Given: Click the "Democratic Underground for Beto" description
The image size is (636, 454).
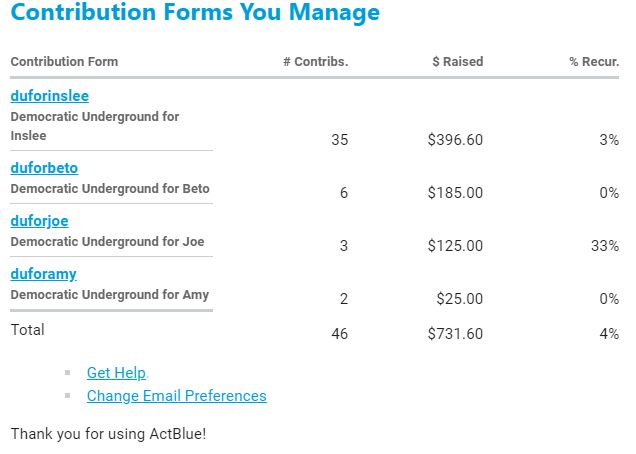Looking at the screenshot, I should pos(110,188).
